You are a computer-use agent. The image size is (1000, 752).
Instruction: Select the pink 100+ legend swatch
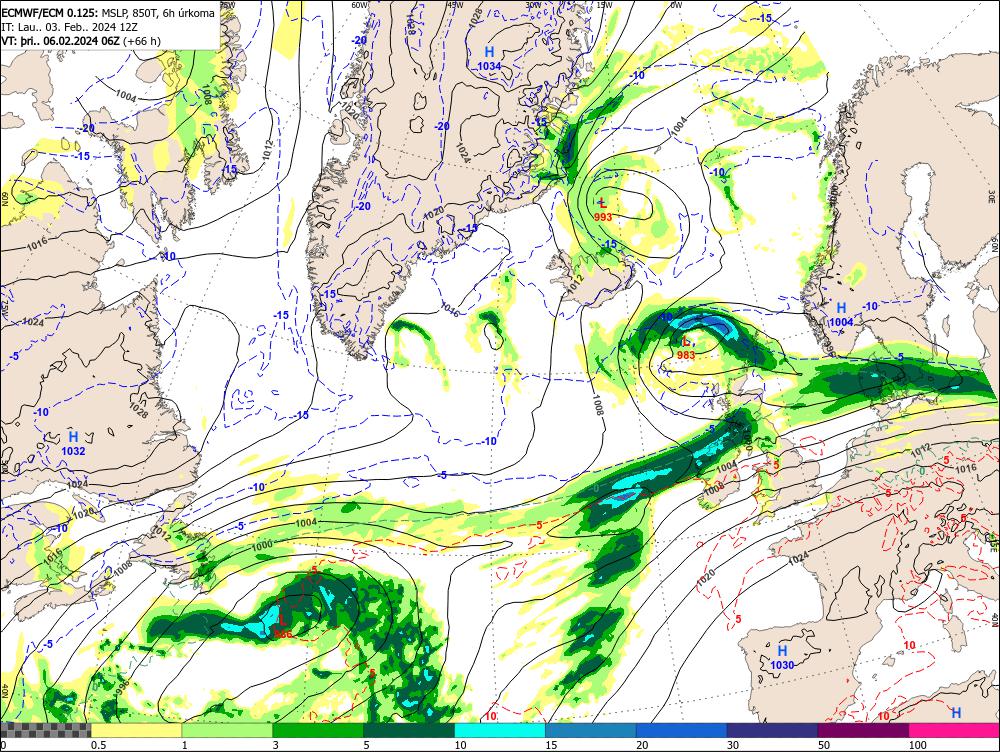[x=954, y=730]
